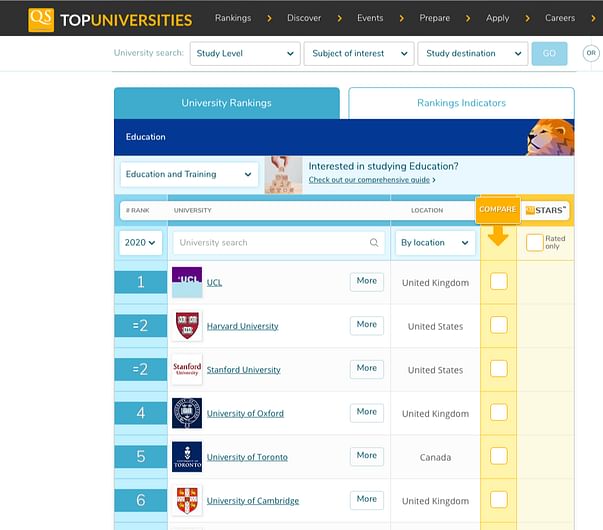Click the TopUniversities site title
Screen dimensions: 603x530
click(x=126, y=20)
